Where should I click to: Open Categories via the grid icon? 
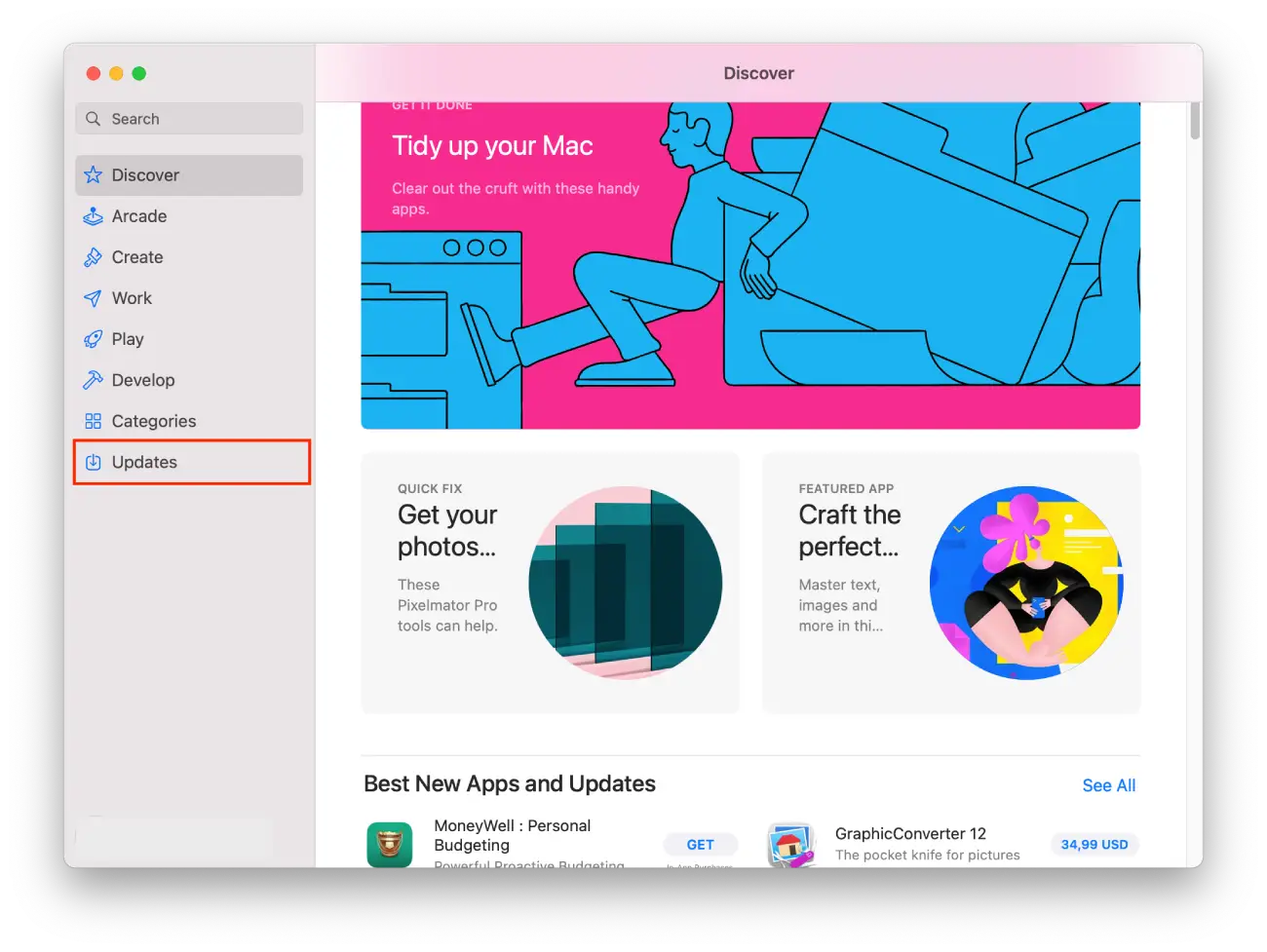[94, 421]
